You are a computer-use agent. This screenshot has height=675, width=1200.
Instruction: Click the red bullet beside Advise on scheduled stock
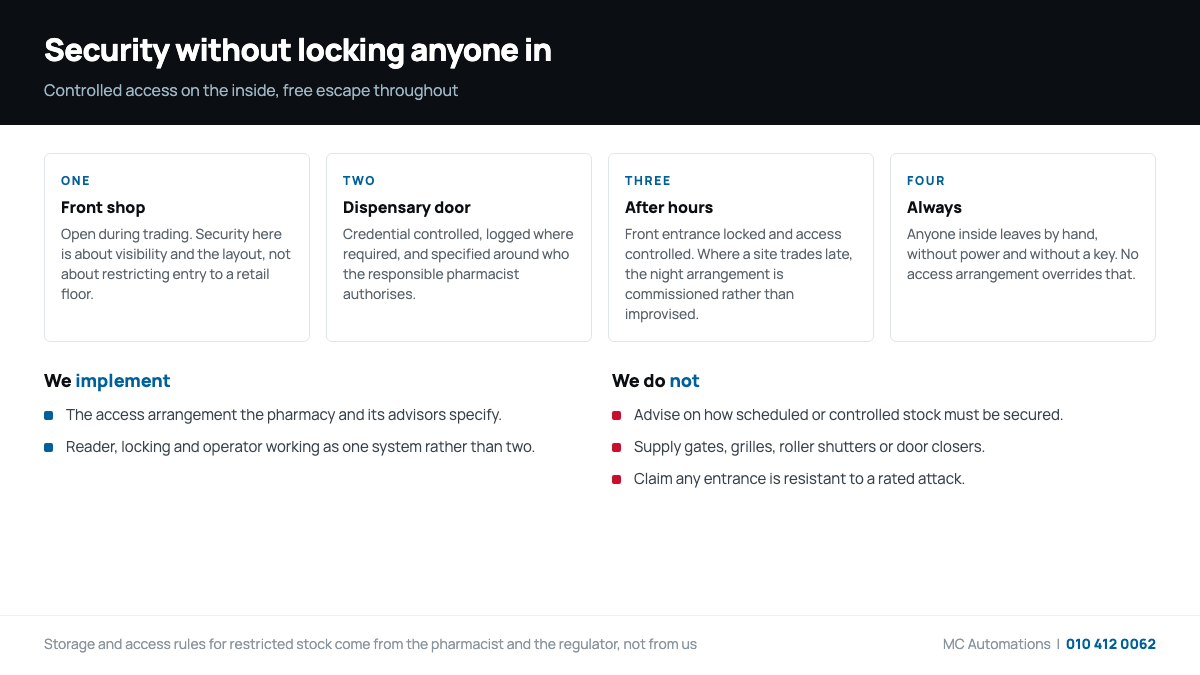coord(616,415)
